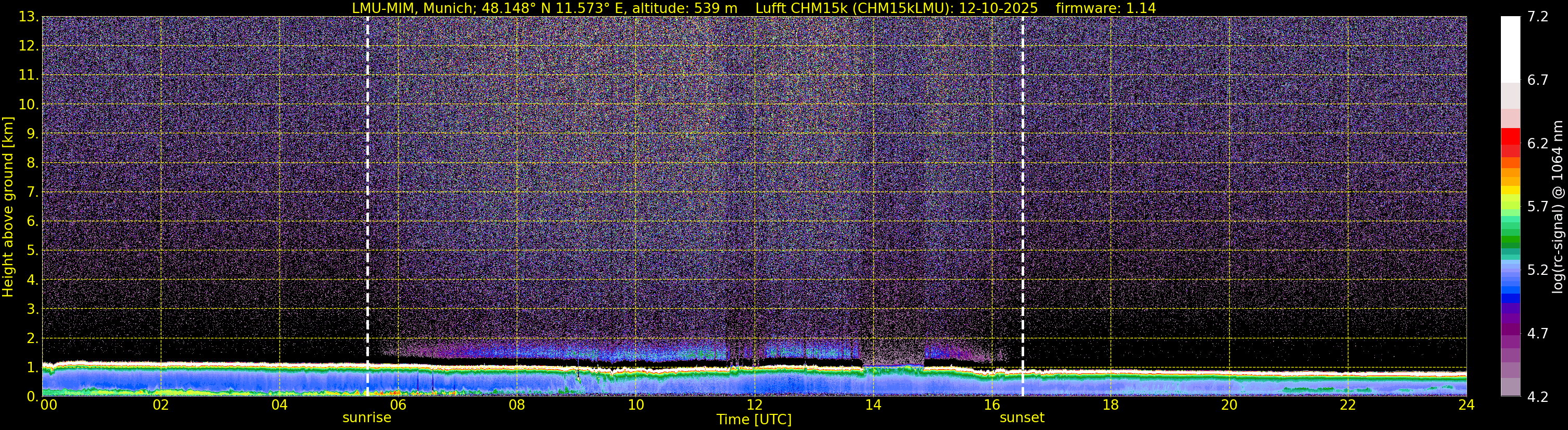Click the white dashed sunrise marker line
The image size is (1568, 430).
pos(367,206)
